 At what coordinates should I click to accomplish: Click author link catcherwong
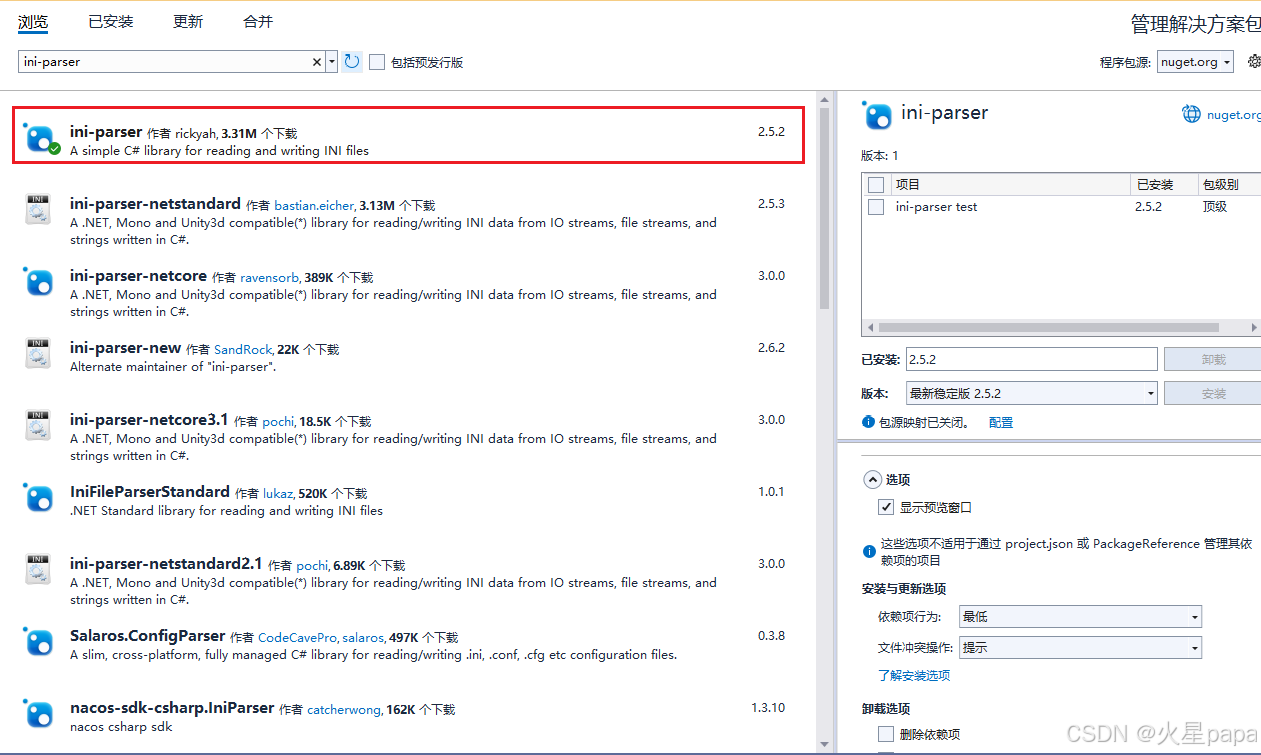[344, 710]
